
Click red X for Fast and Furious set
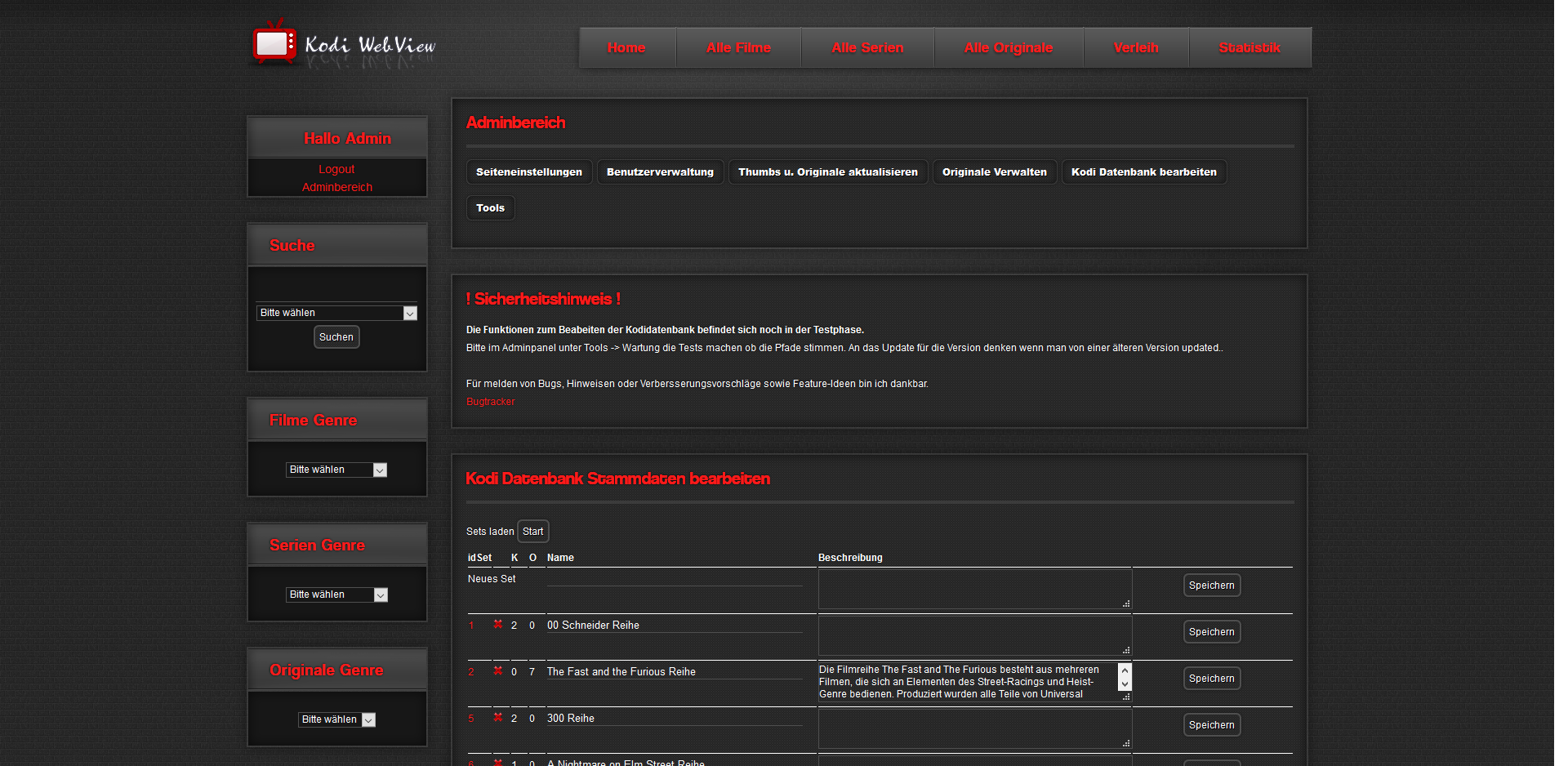497,671
